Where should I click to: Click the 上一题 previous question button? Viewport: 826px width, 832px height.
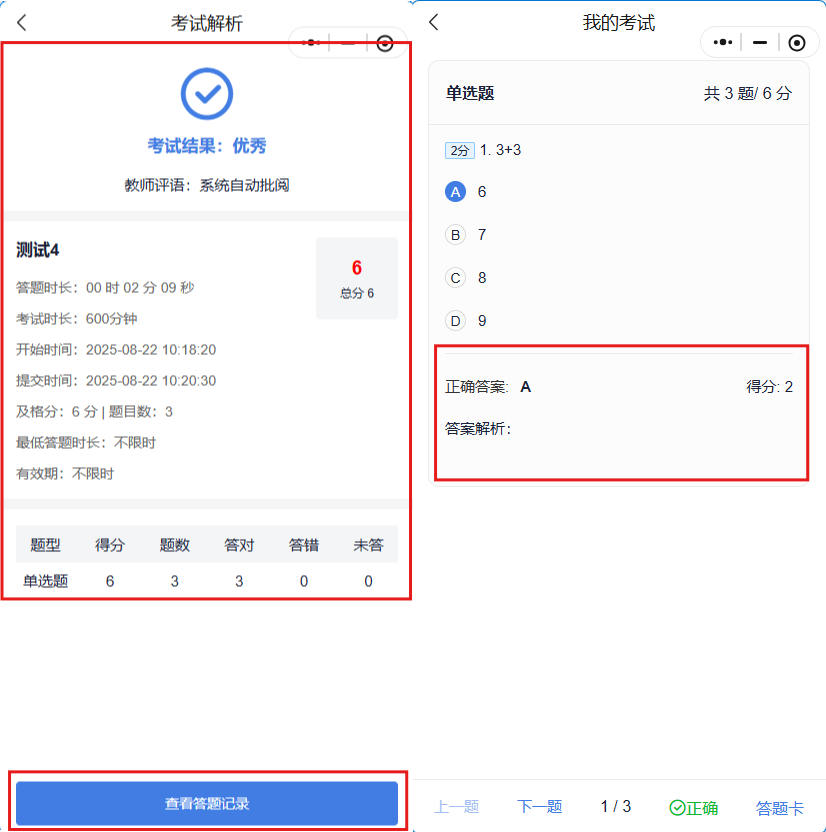[457, 807]
